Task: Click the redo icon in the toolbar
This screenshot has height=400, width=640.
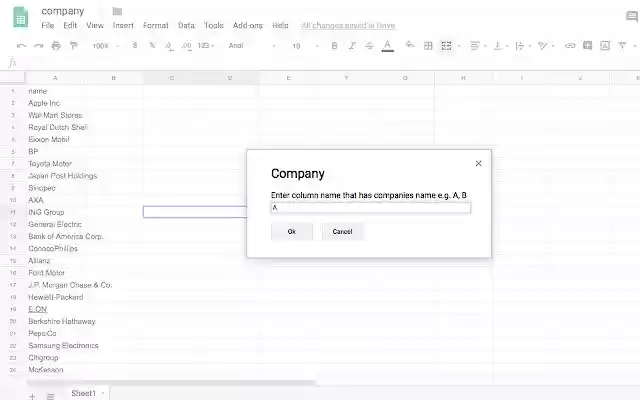Action: click(38, 46)
